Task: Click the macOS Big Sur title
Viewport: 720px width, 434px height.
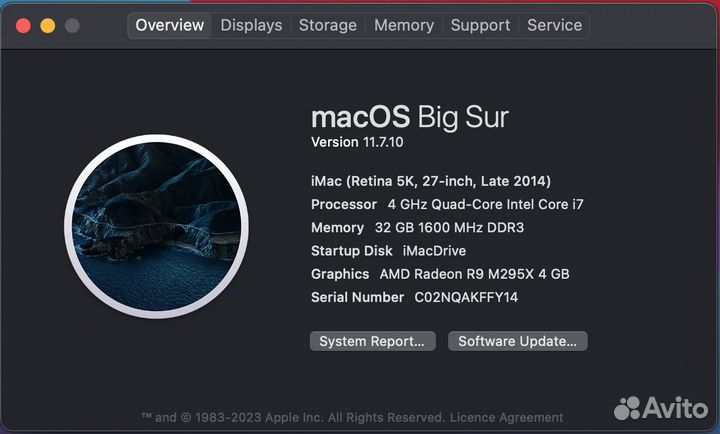Action: point(410,117)
